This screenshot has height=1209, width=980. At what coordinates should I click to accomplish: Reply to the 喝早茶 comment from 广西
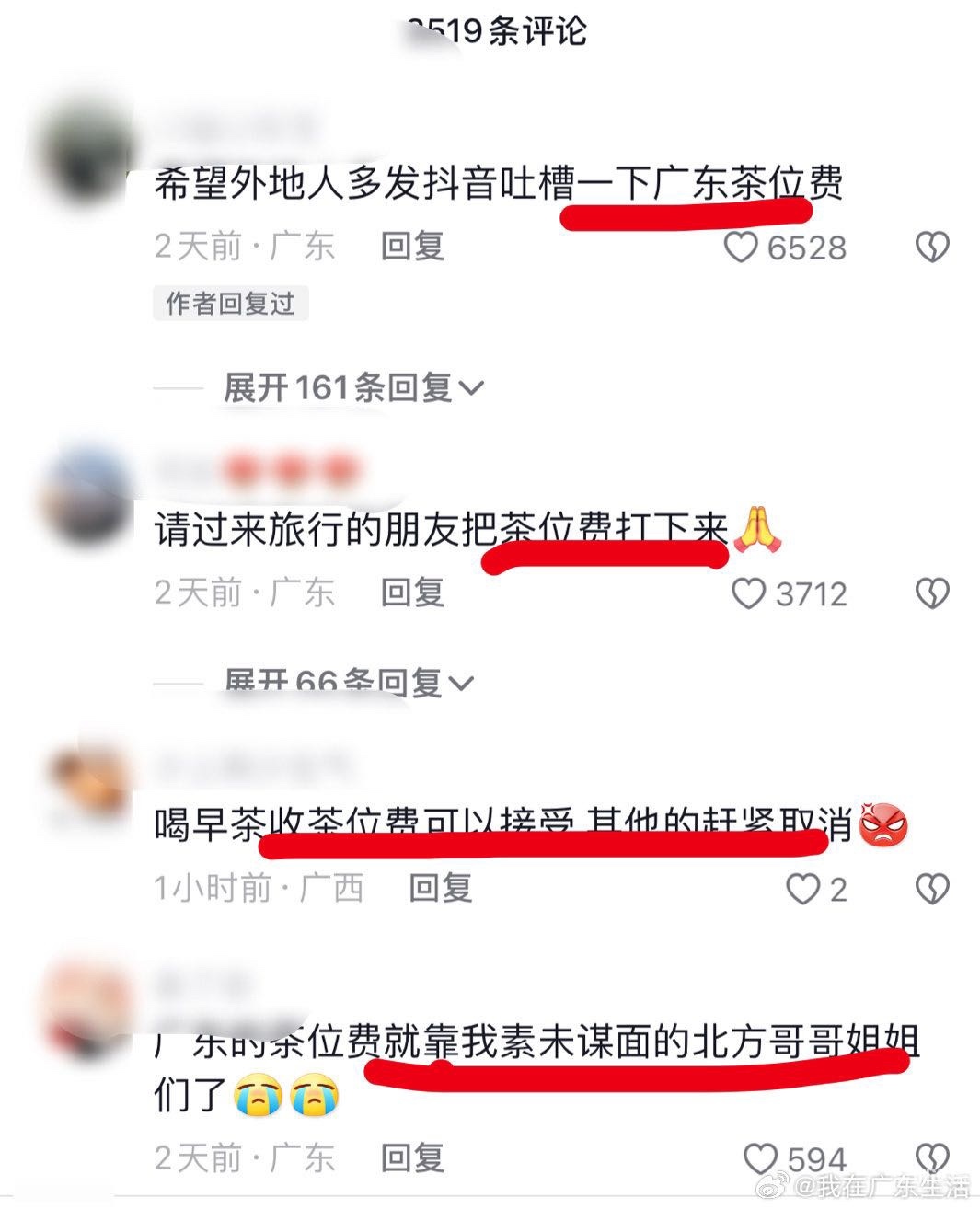click(x=441, y=888)
